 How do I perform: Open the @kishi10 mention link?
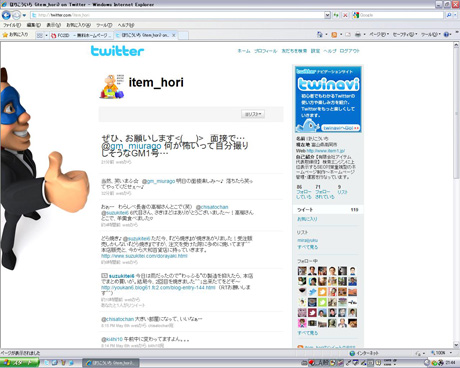(x=112, y=339)
